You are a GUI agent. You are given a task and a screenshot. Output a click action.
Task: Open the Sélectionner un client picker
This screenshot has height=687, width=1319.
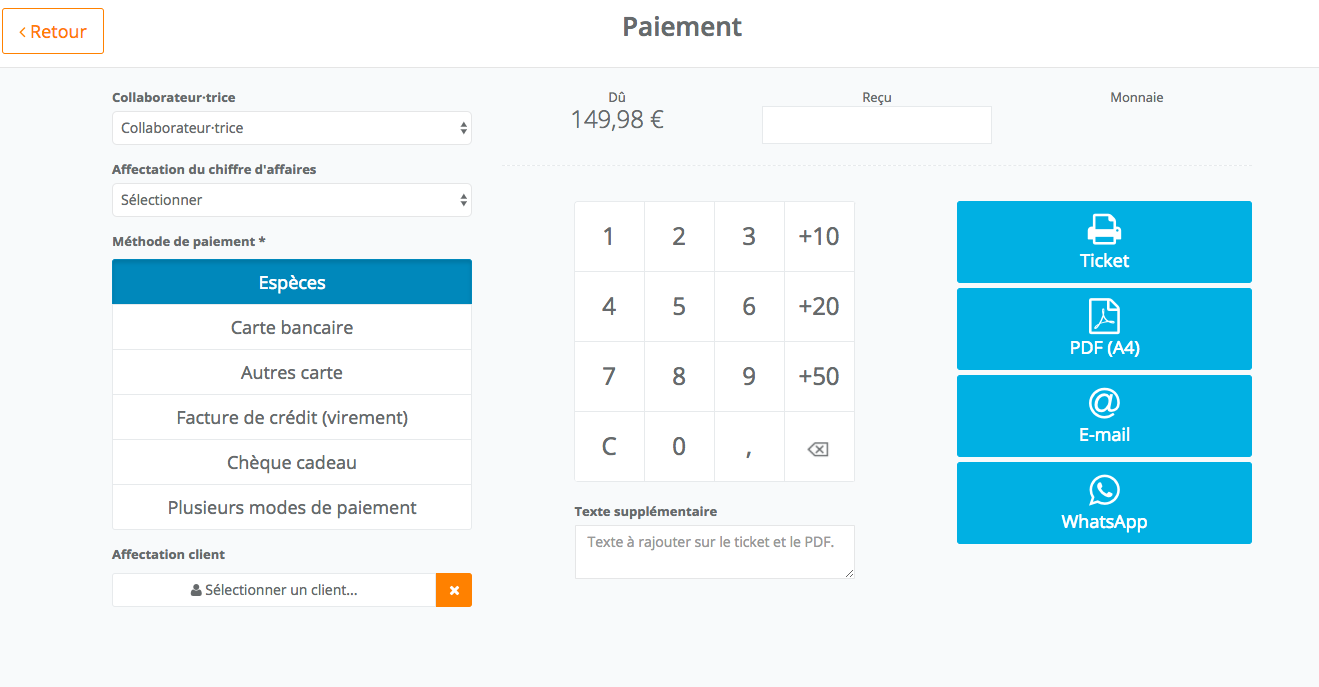(274, 590)
